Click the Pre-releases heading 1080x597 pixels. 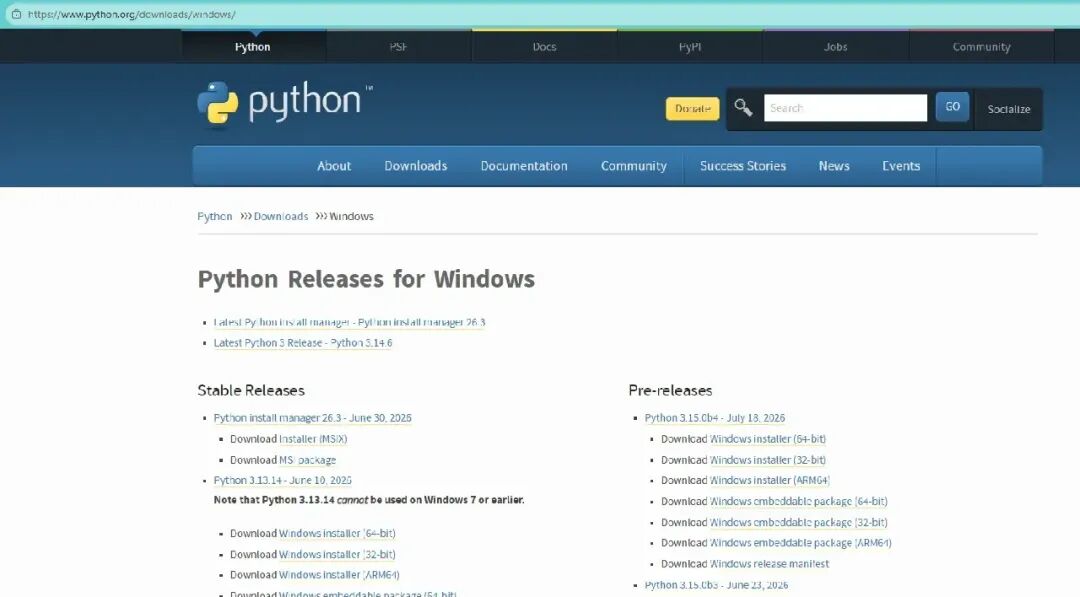pyautogui.click(x=670, y=390)
